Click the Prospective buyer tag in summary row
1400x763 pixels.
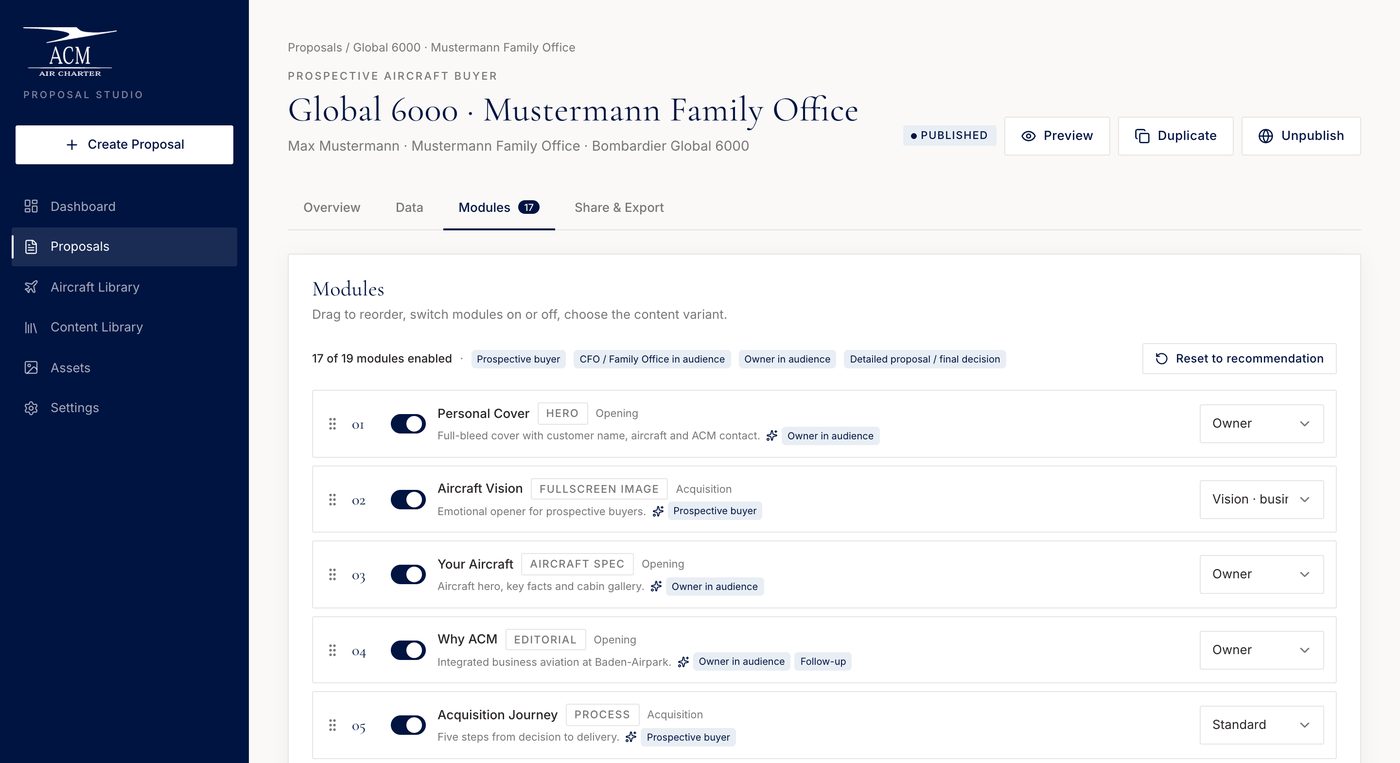tap(518, 359)
